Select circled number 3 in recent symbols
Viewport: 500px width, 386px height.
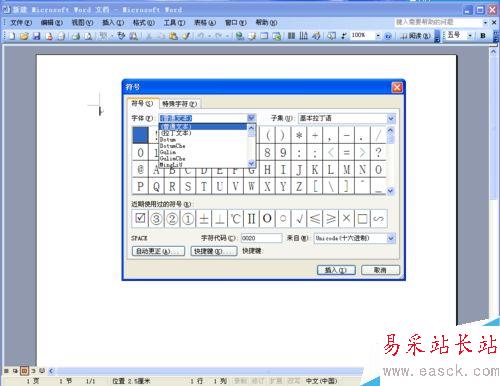(156, 219)
